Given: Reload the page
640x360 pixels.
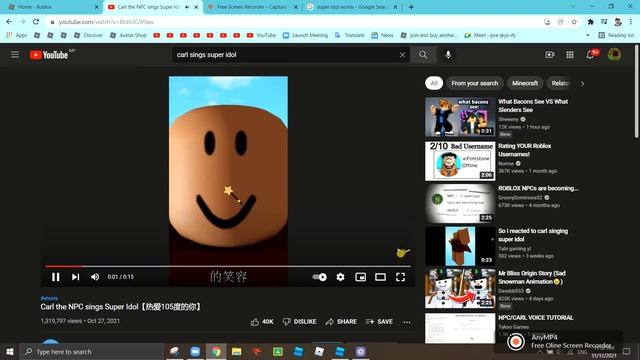Looking at the screenshot, I should (x=36, y=22).
